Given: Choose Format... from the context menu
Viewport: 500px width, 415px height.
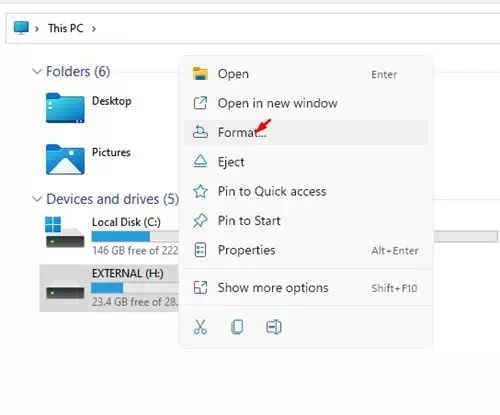Looking at the screenshot, I should pos(306,132).
